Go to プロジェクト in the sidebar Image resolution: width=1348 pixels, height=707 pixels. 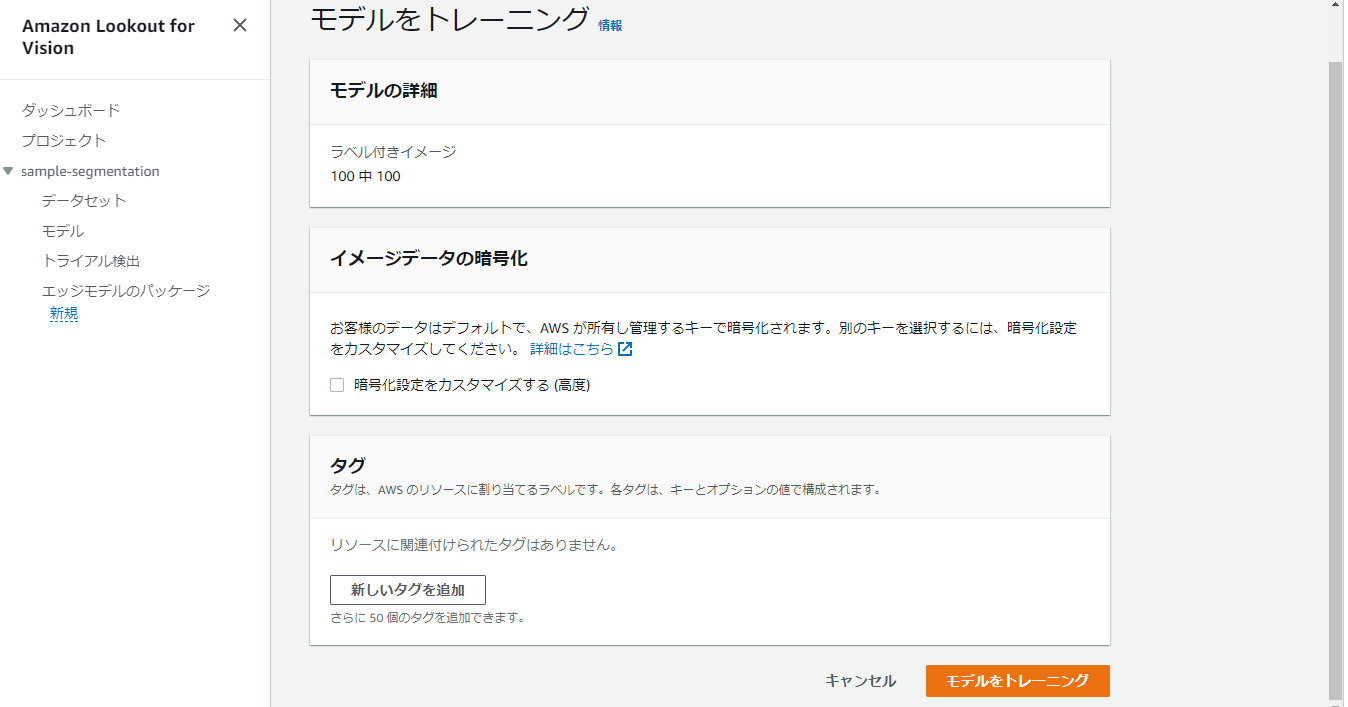(64, 140)
